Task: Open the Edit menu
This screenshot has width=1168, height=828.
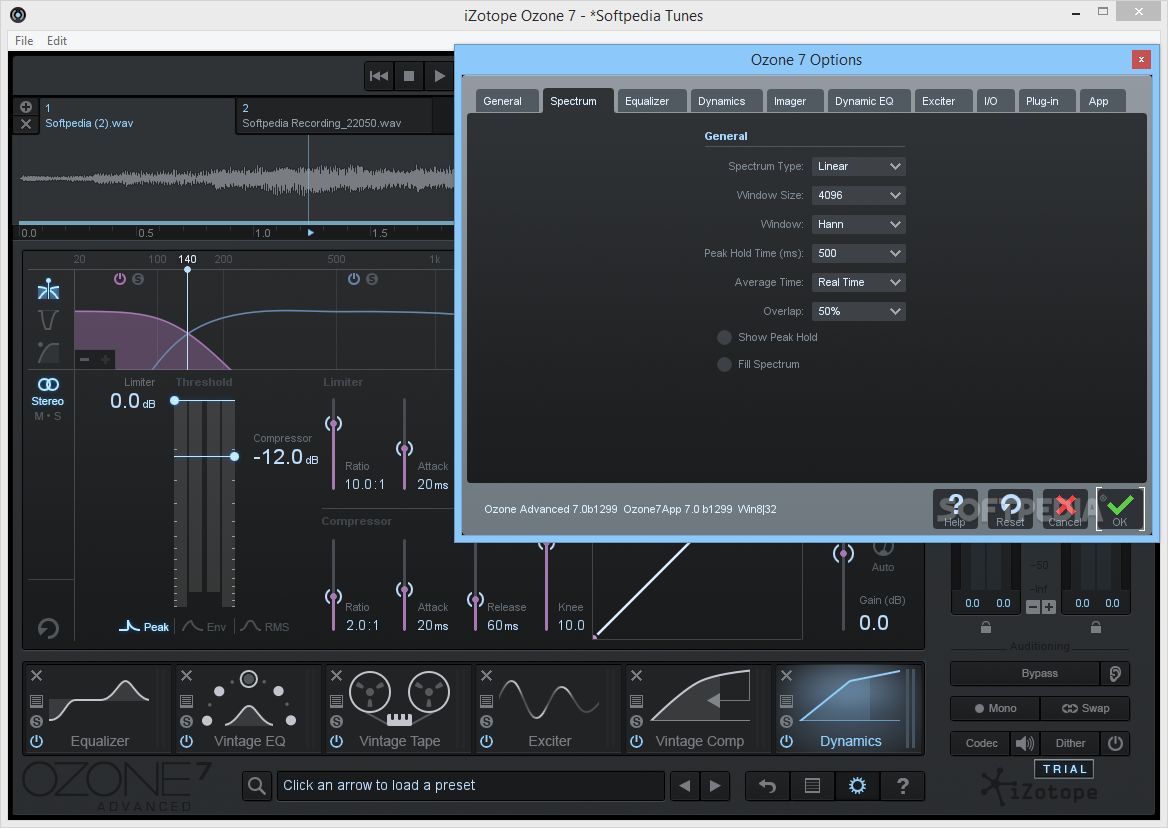Action: click(x=57, y=41)
